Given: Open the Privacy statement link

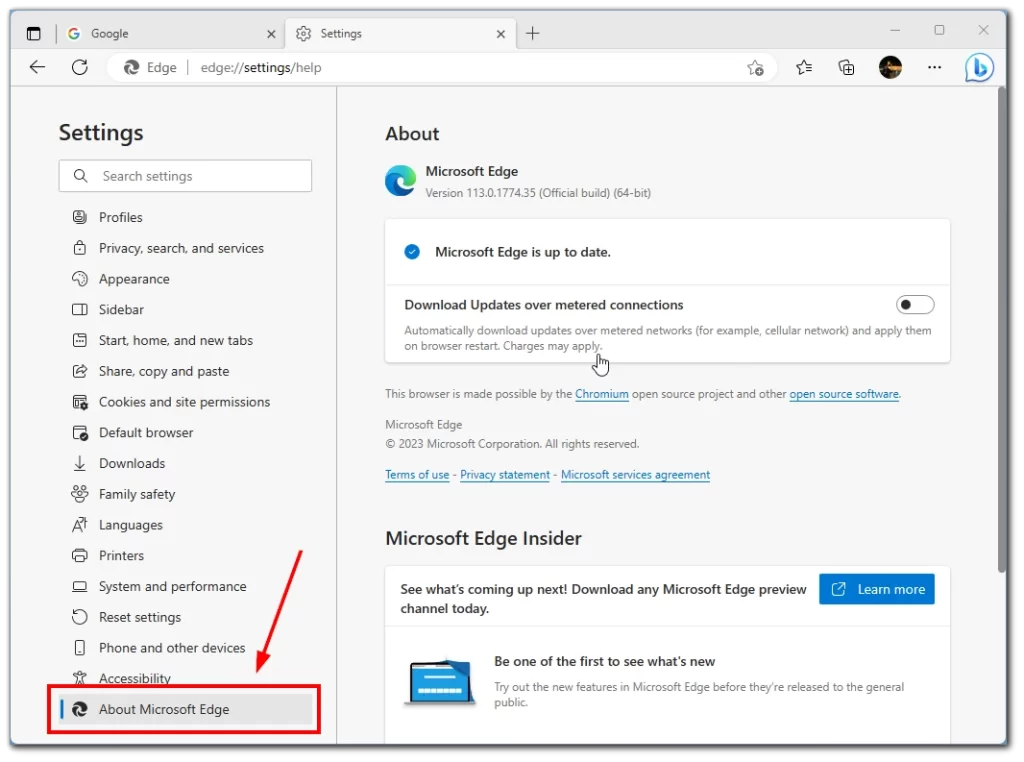Looking at the screenshot, I should click(505, 475).
